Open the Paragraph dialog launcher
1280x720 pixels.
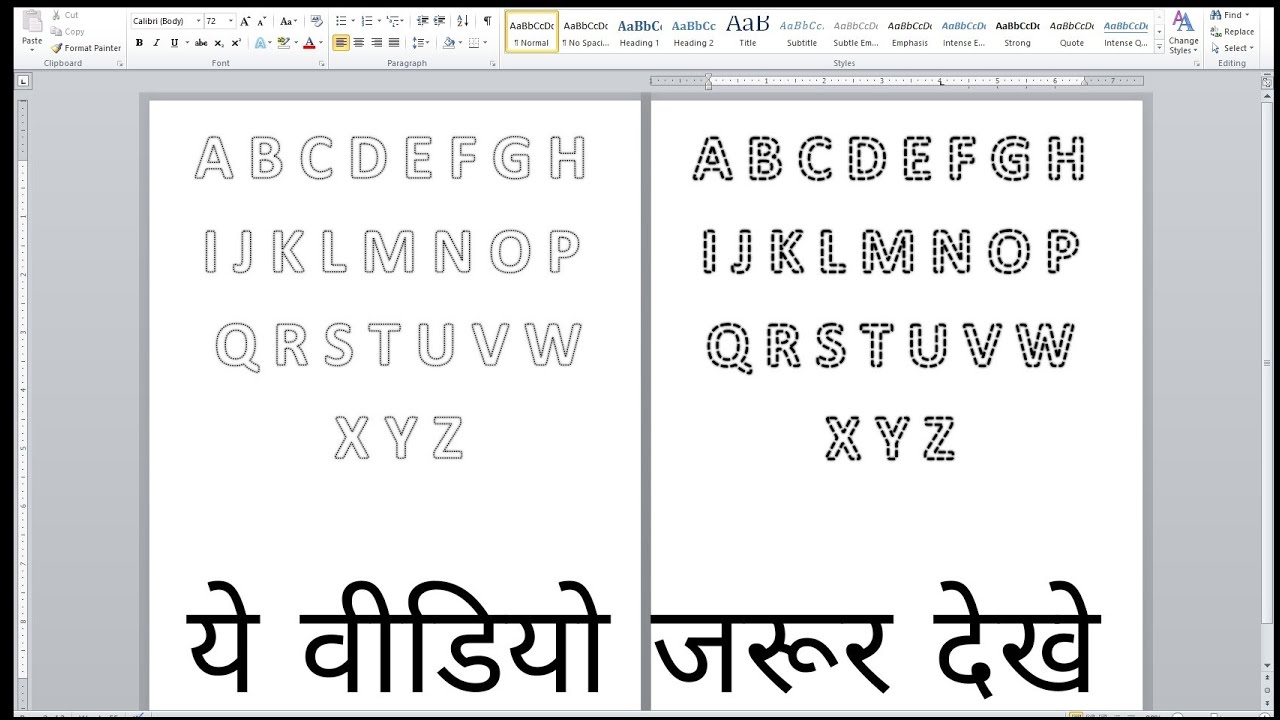[x=494, y=64]
